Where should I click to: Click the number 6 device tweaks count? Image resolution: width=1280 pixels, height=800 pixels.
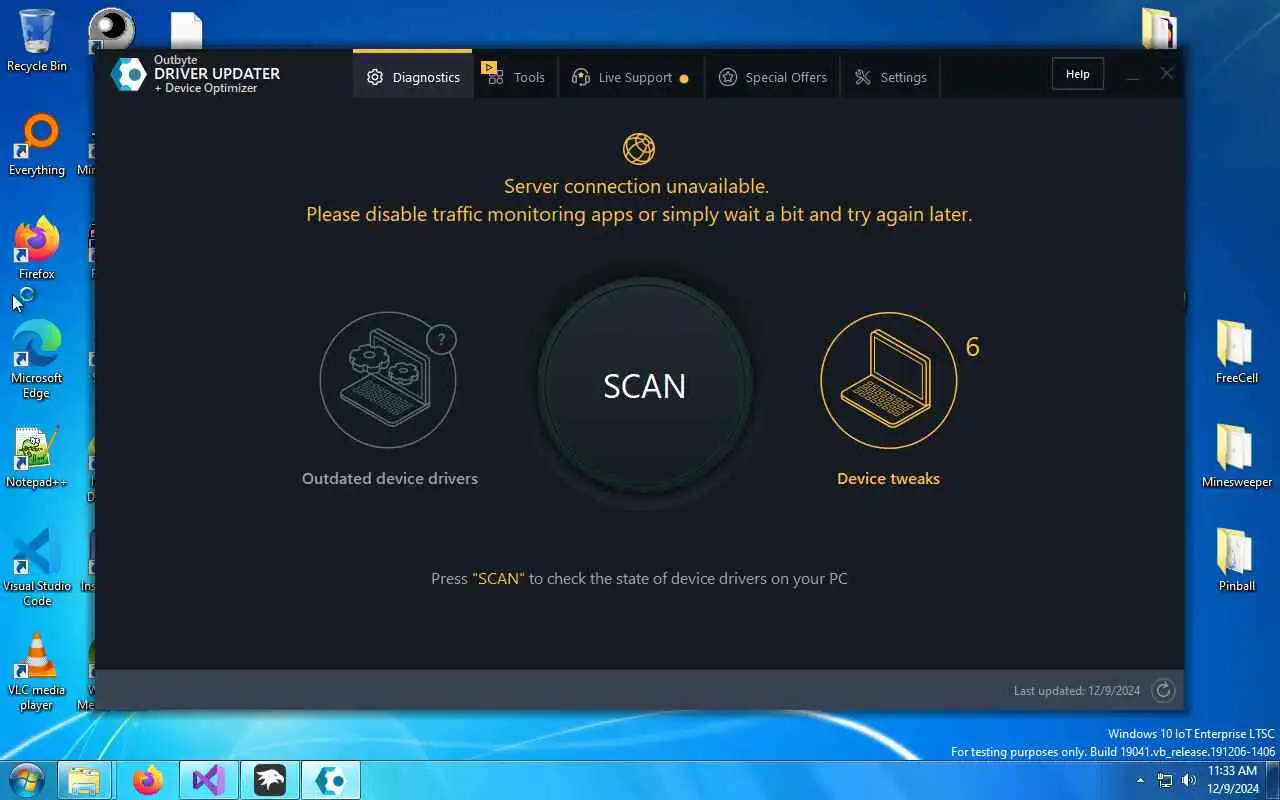tap(972, 347)
